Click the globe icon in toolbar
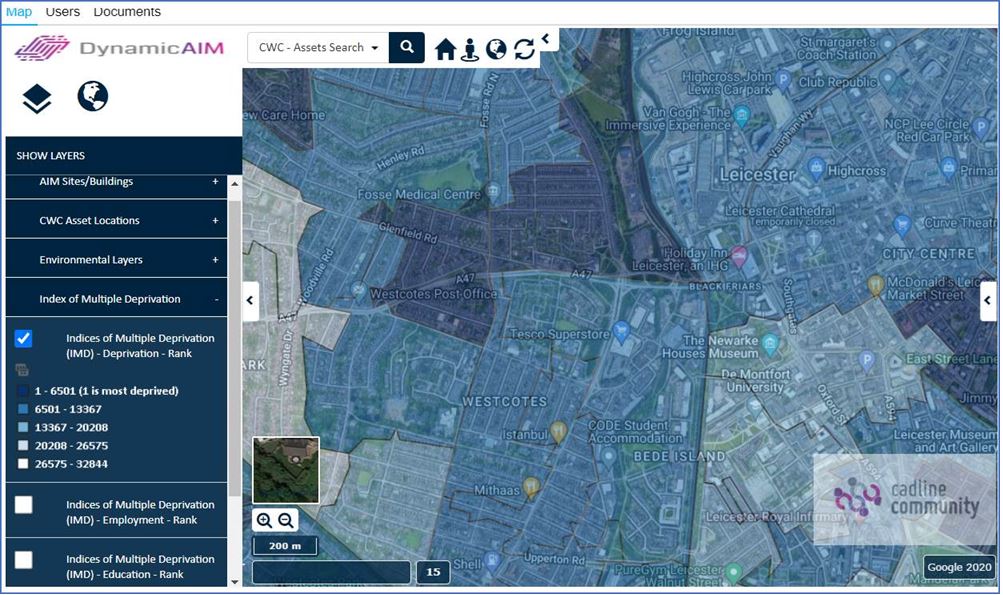Viewport: 1003px width, 595px height. 496,49
